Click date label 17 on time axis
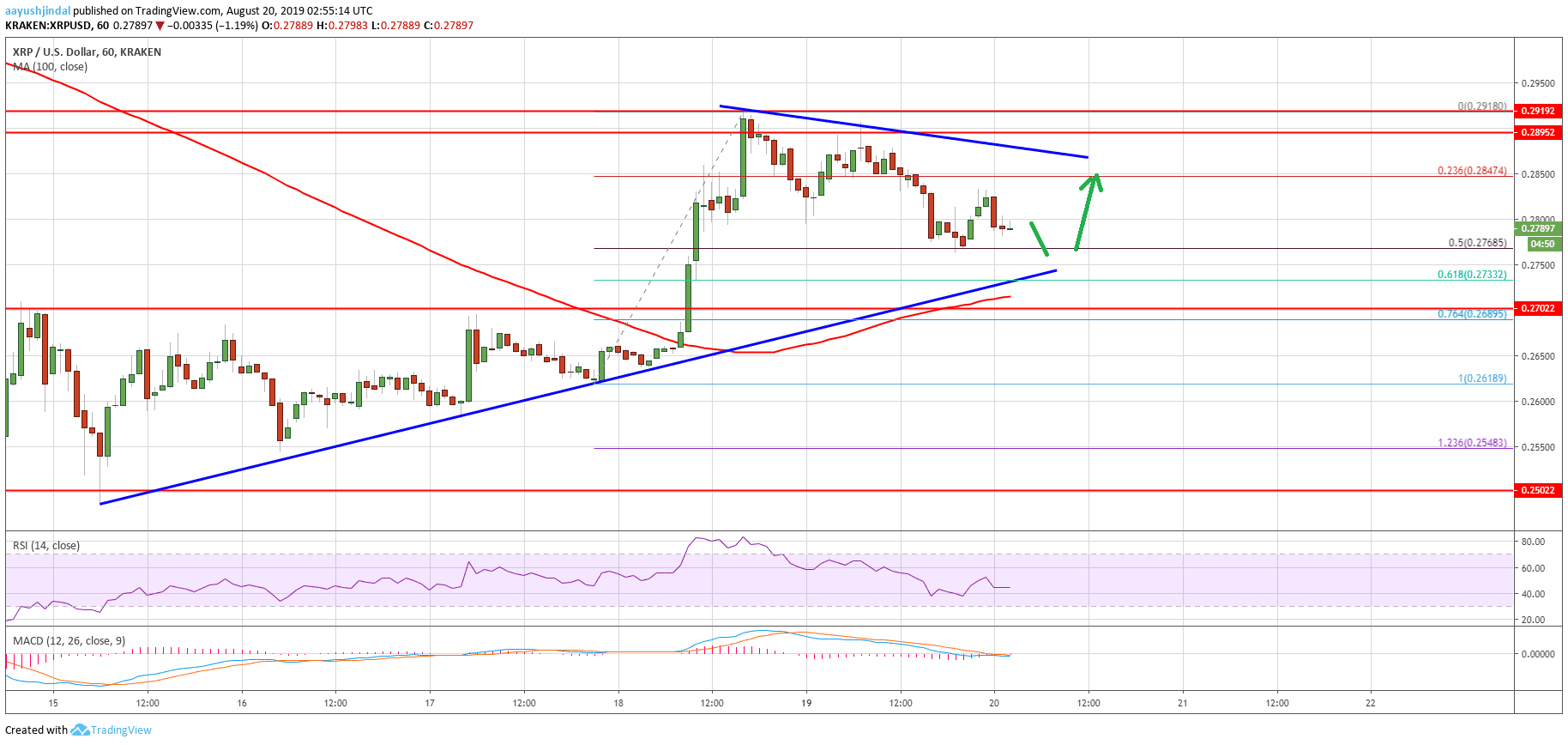The width and height of the screenshot is (1568, 745). coord(430,703)
